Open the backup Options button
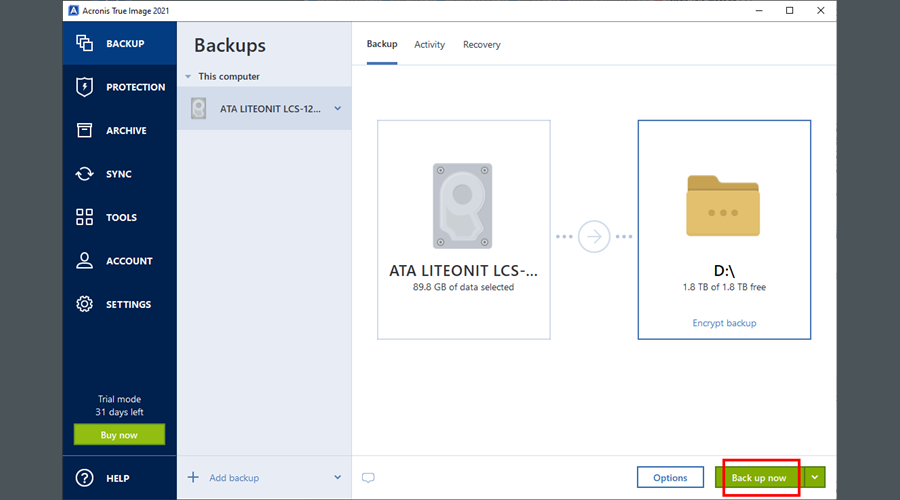This screenshot has width=900, height=500. (670, 478)
